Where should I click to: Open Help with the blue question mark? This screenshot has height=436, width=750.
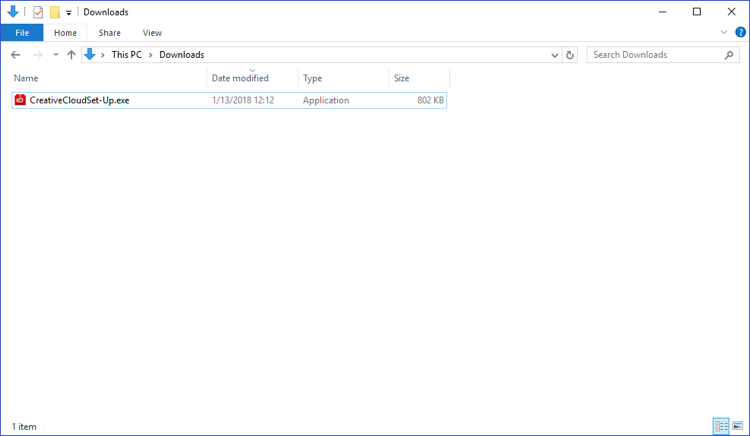point(741,32)
